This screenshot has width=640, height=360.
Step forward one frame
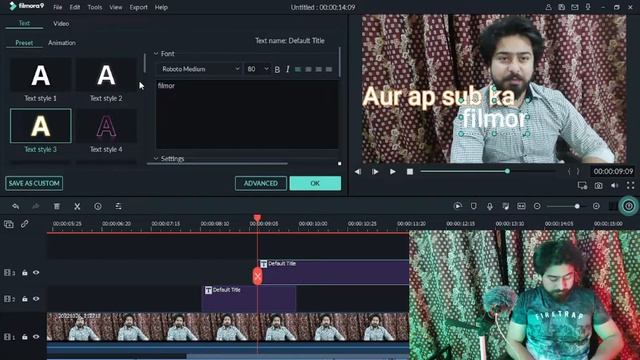point(375,172)
